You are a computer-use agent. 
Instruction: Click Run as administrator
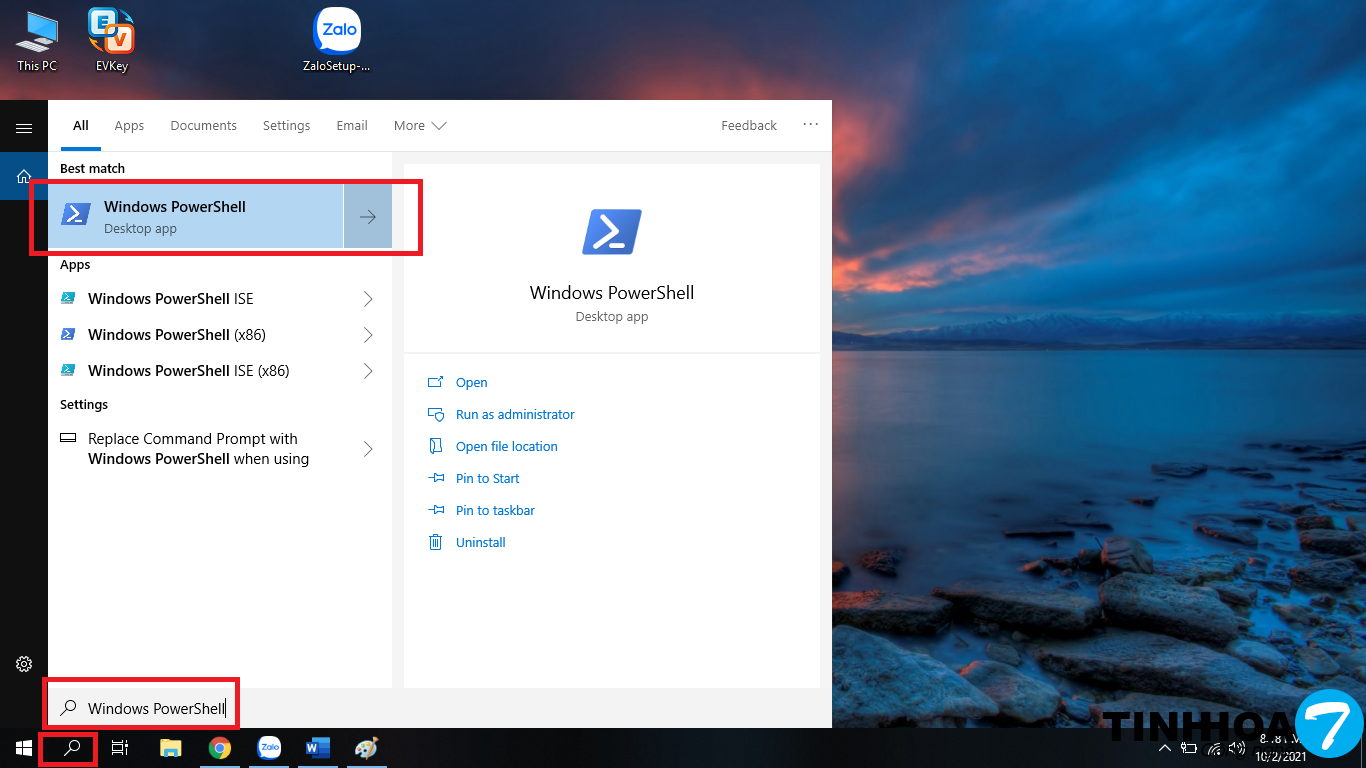[x=515, y=415]
